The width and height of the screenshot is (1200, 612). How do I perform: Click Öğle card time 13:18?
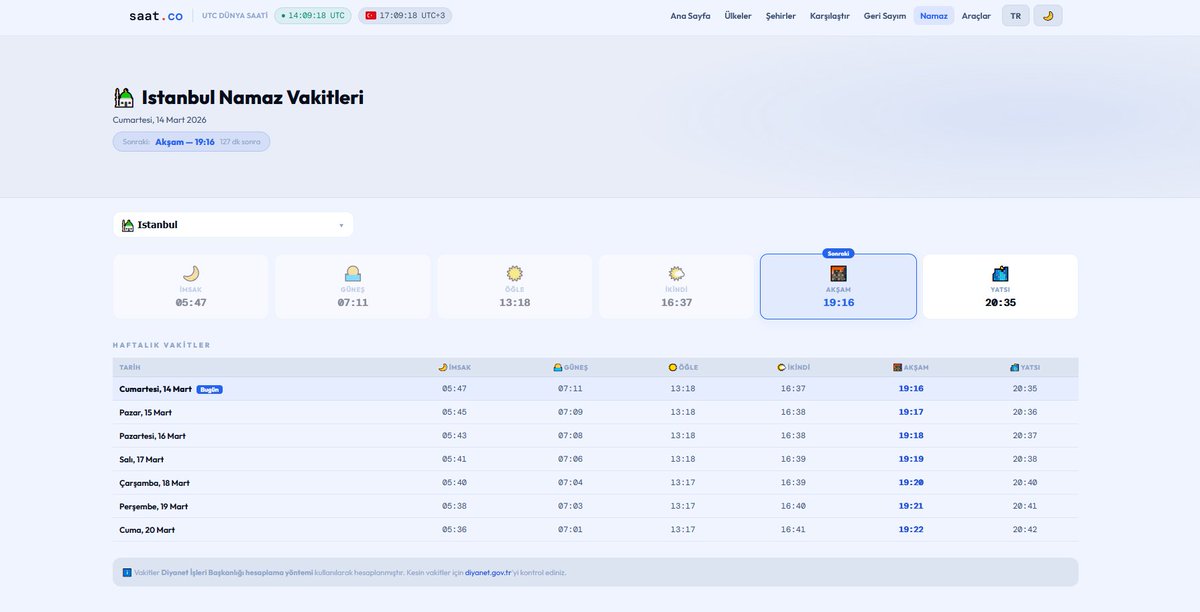pyautogui.click(x=515, y=302)
